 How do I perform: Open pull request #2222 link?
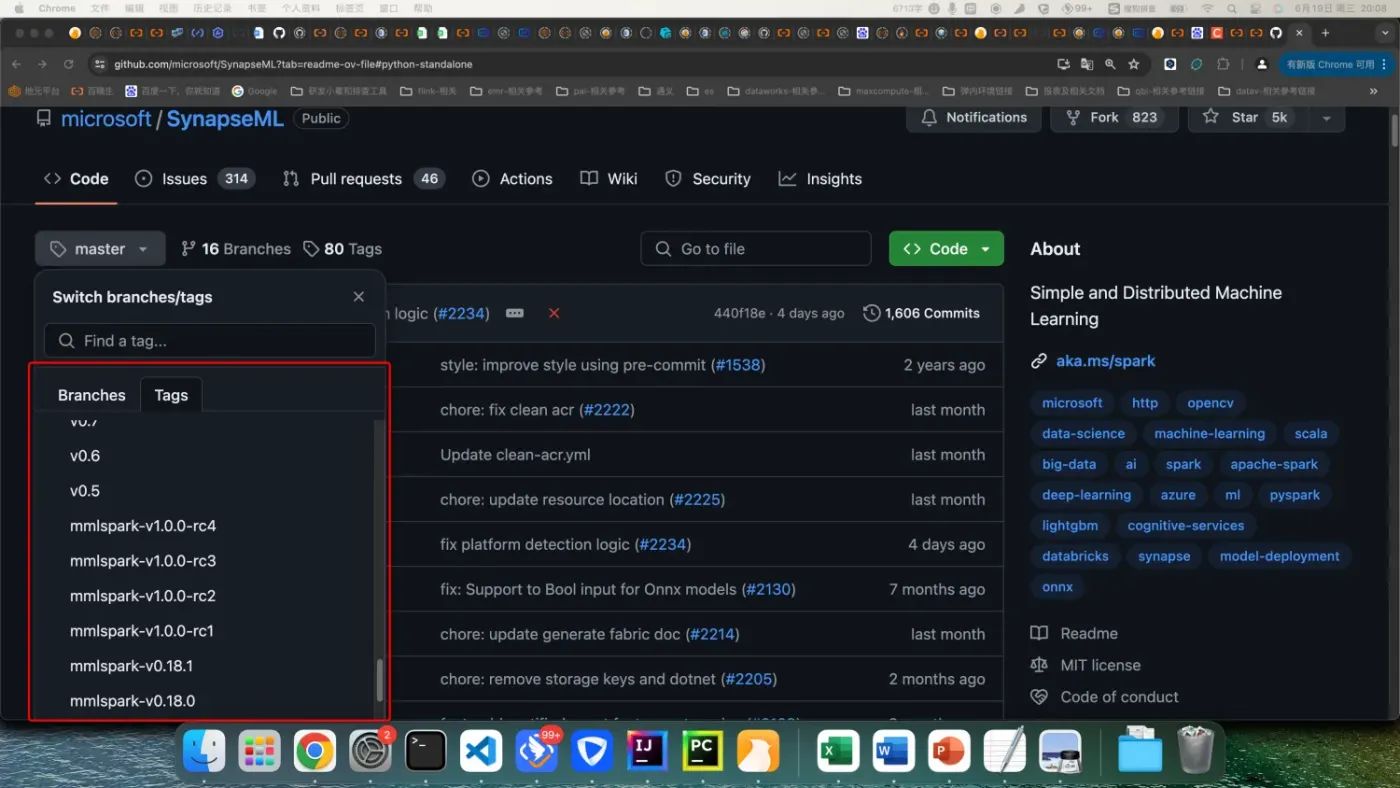click(x=606, y=410)
